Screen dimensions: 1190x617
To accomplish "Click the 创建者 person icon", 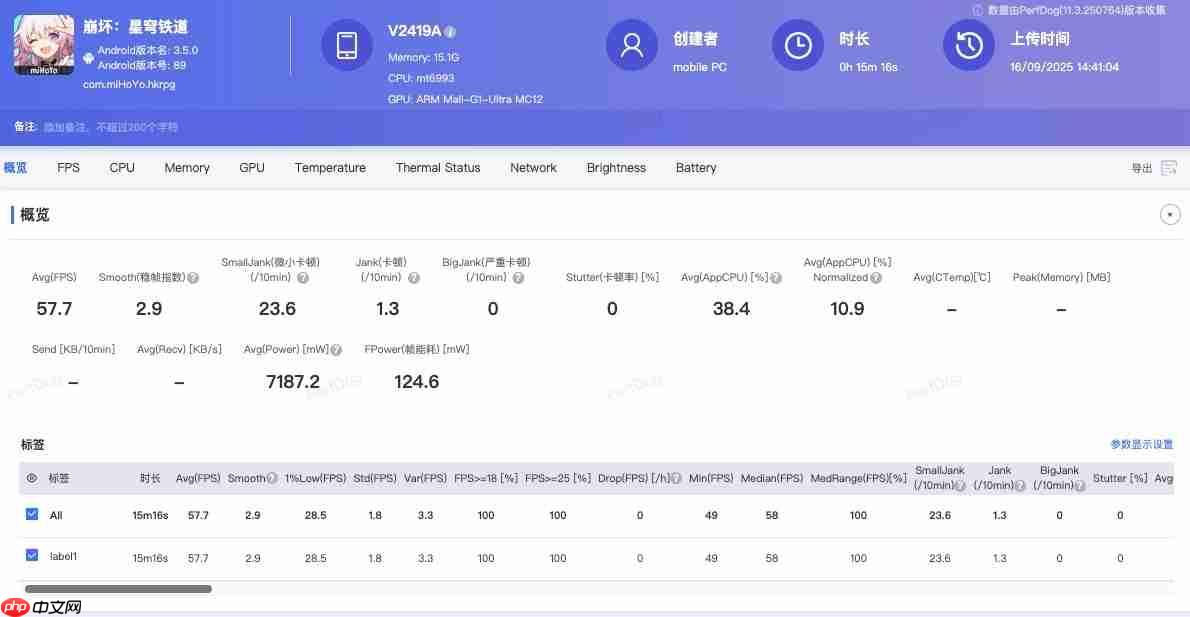I will pos(631,45).
